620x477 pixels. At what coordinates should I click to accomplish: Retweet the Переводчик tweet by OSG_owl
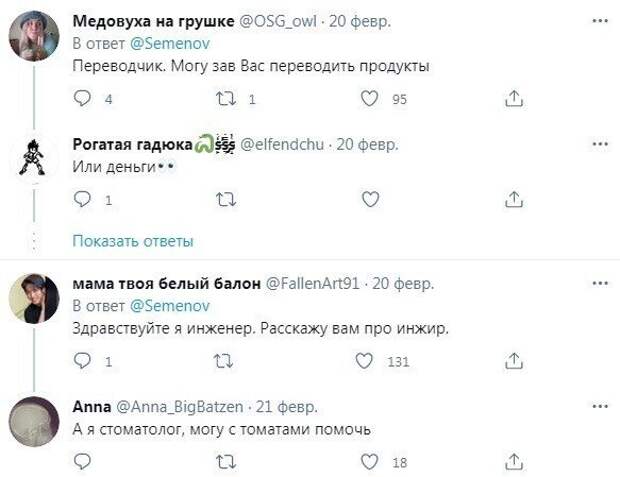[225, 99]
